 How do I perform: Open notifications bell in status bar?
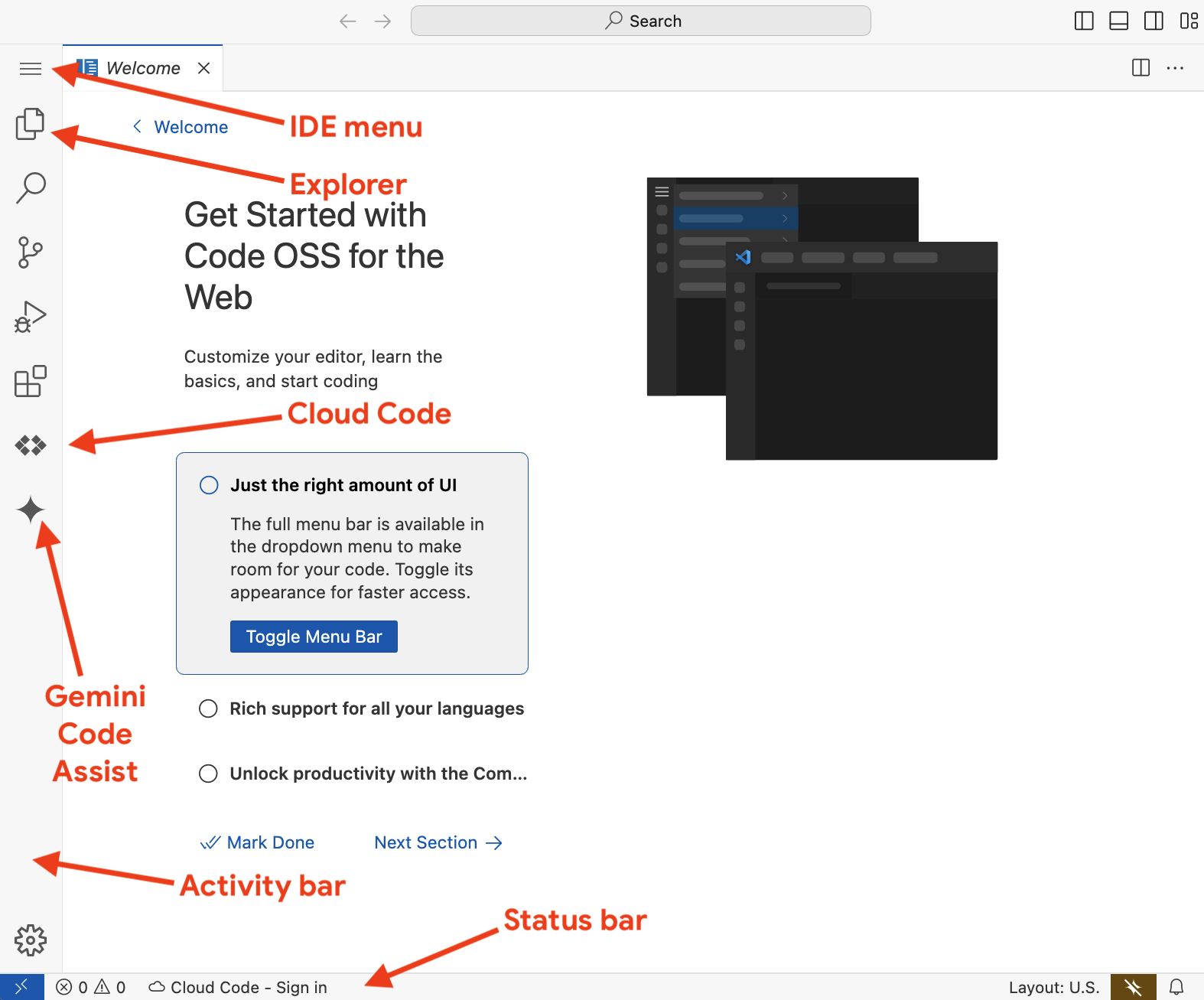tap(1176, 987)
